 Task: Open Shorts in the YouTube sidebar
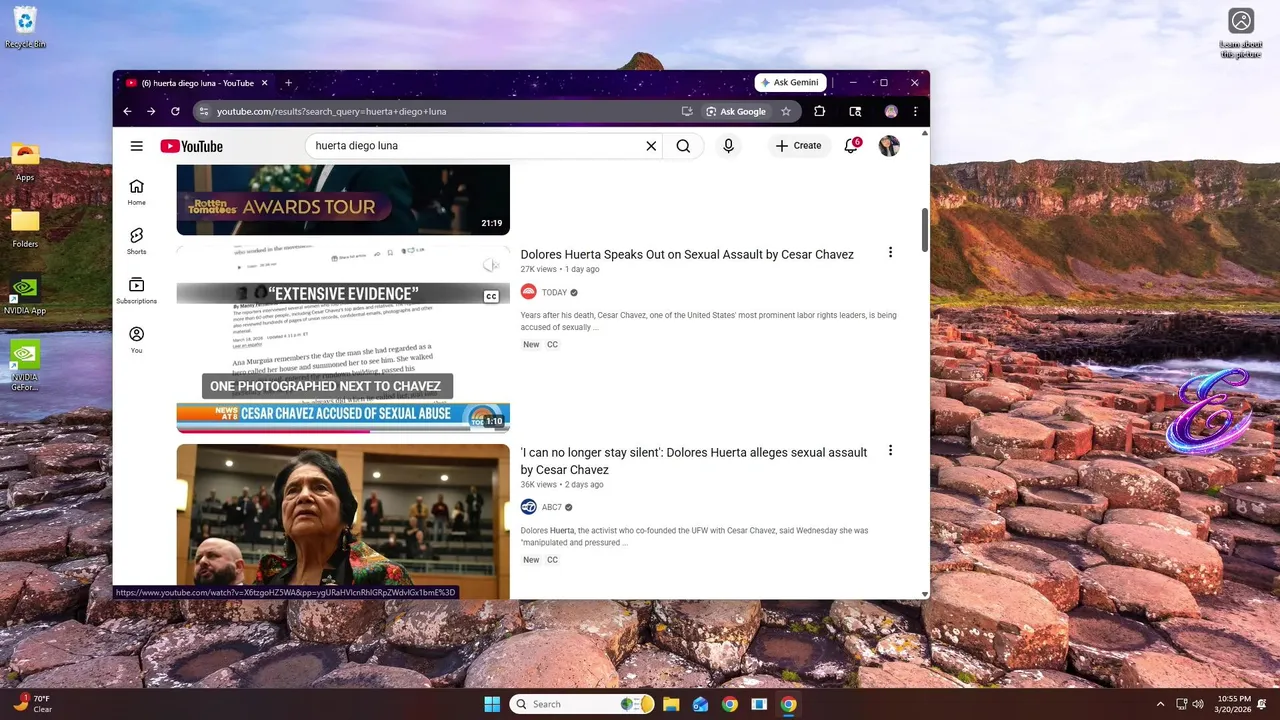pos(136,241)
